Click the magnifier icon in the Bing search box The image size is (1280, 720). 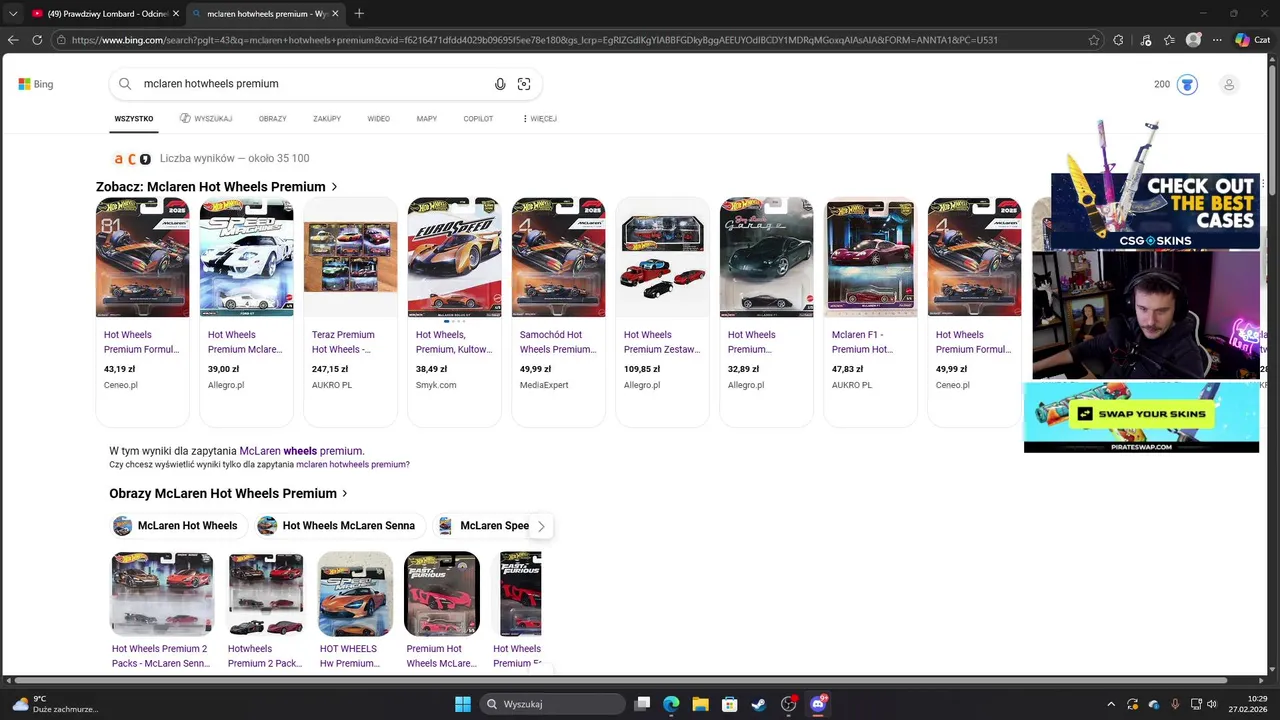125,84
